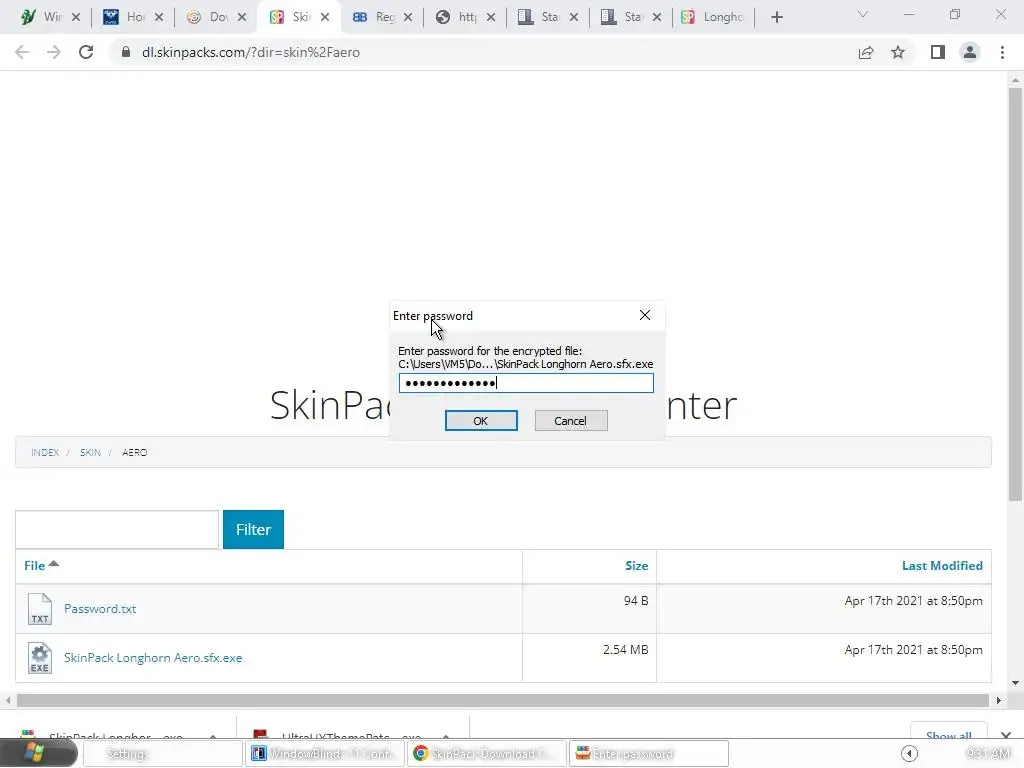1024x768 pixels.
Task: Expand the SkinPack Longhorn download item chevron
Action: pos(214,736)
